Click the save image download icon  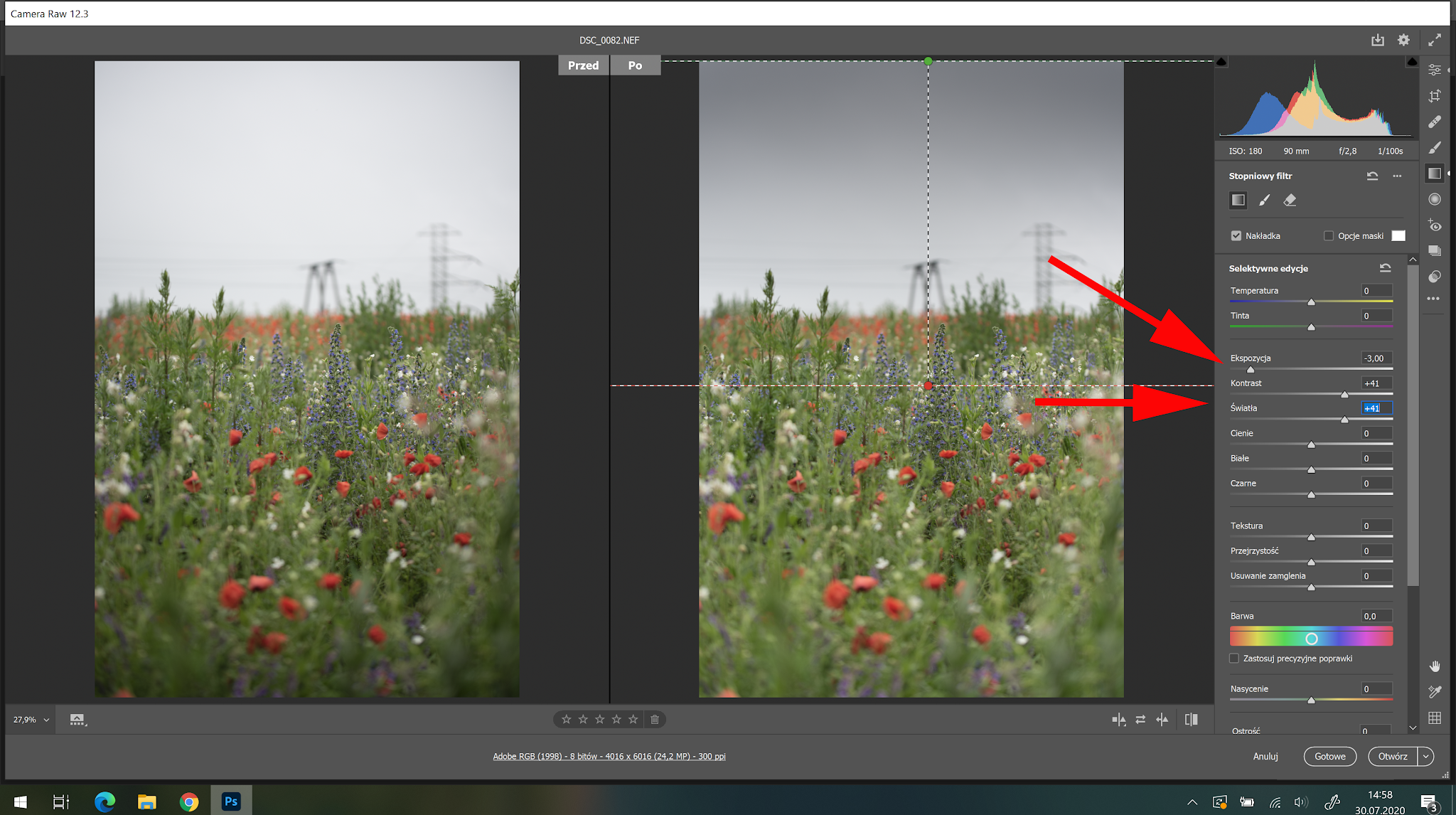coord(1378,41)
